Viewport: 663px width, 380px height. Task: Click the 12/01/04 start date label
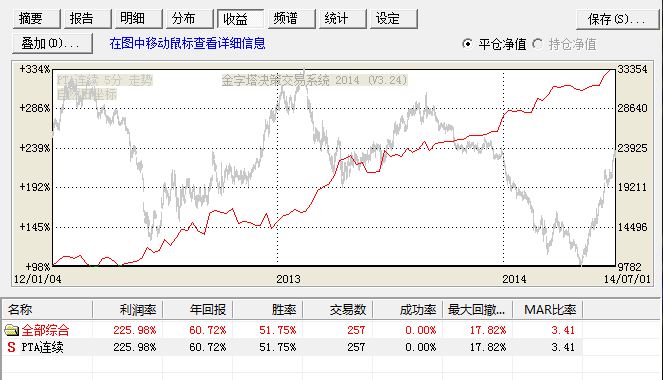click(x=38, y=279)
